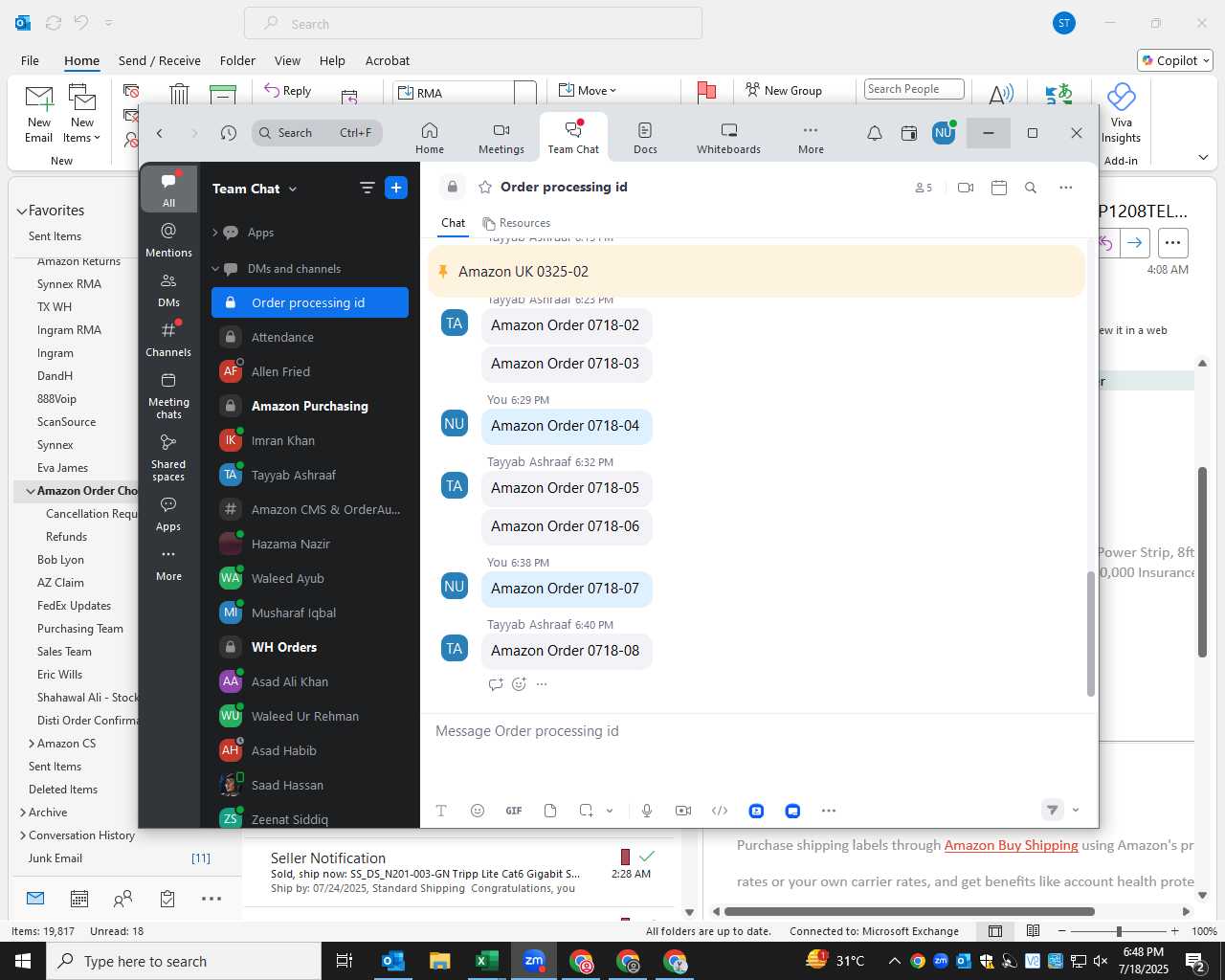Open Meeting chats in Zoom sidebar
1225x980 pixels.
click(168, 394)
